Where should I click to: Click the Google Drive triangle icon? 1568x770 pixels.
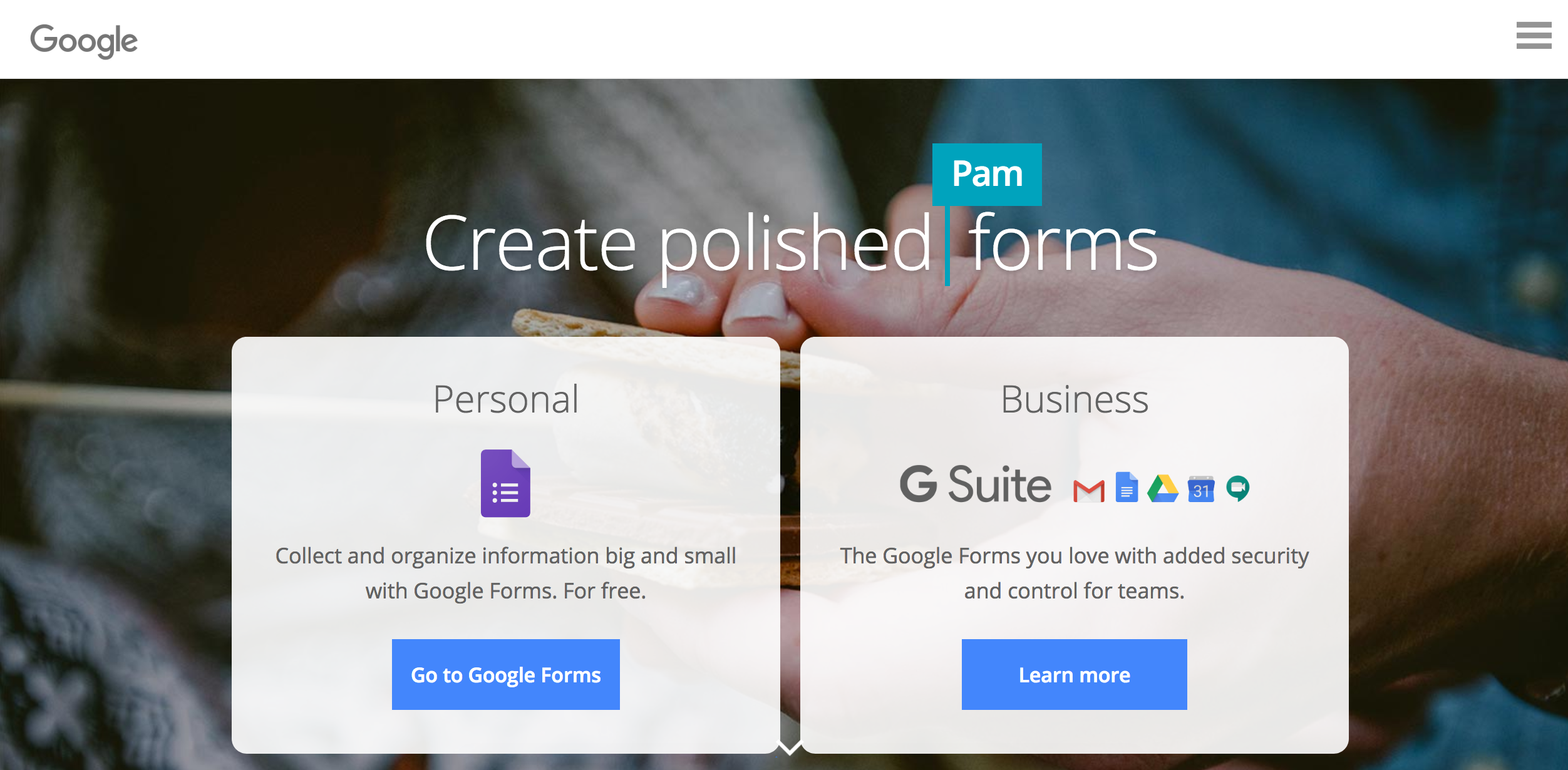(x=1163, y=488)
